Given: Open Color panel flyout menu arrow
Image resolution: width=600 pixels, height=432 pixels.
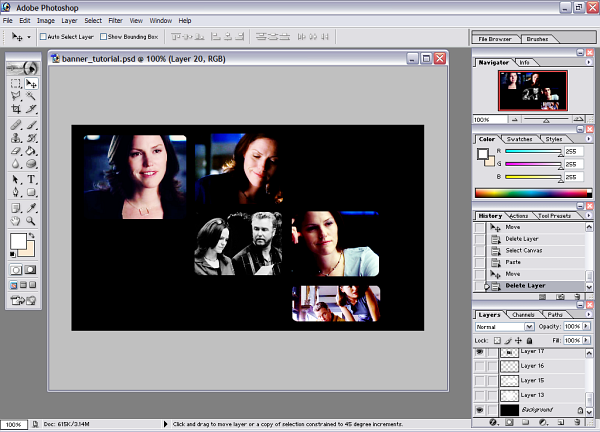Looking at the screenshot, I should [589, 139].
